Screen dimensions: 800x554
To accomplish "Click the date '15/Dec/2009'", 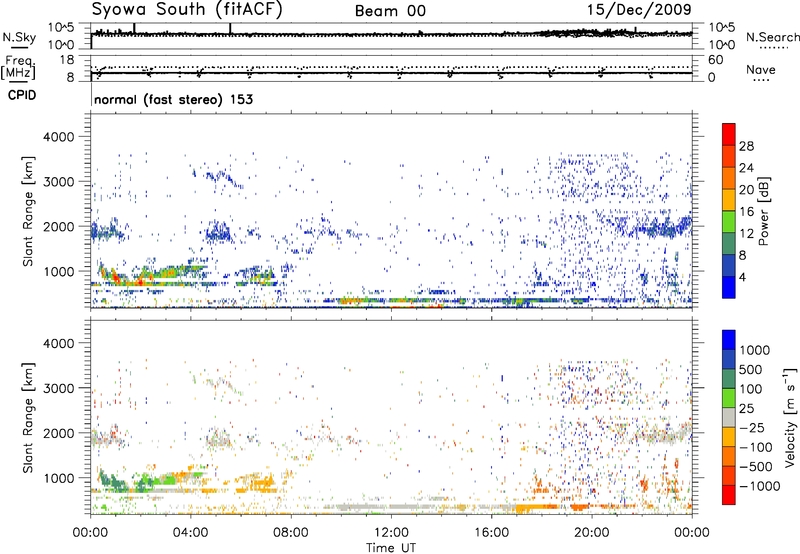I will [639, 9].
